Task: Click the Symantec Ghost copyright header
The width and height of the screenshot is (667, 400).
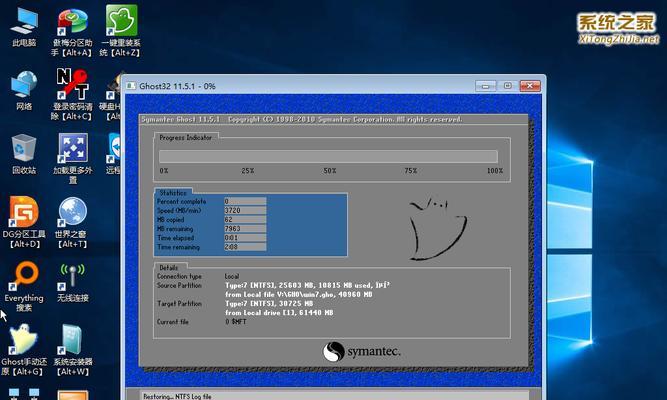Action: [302, 120]
